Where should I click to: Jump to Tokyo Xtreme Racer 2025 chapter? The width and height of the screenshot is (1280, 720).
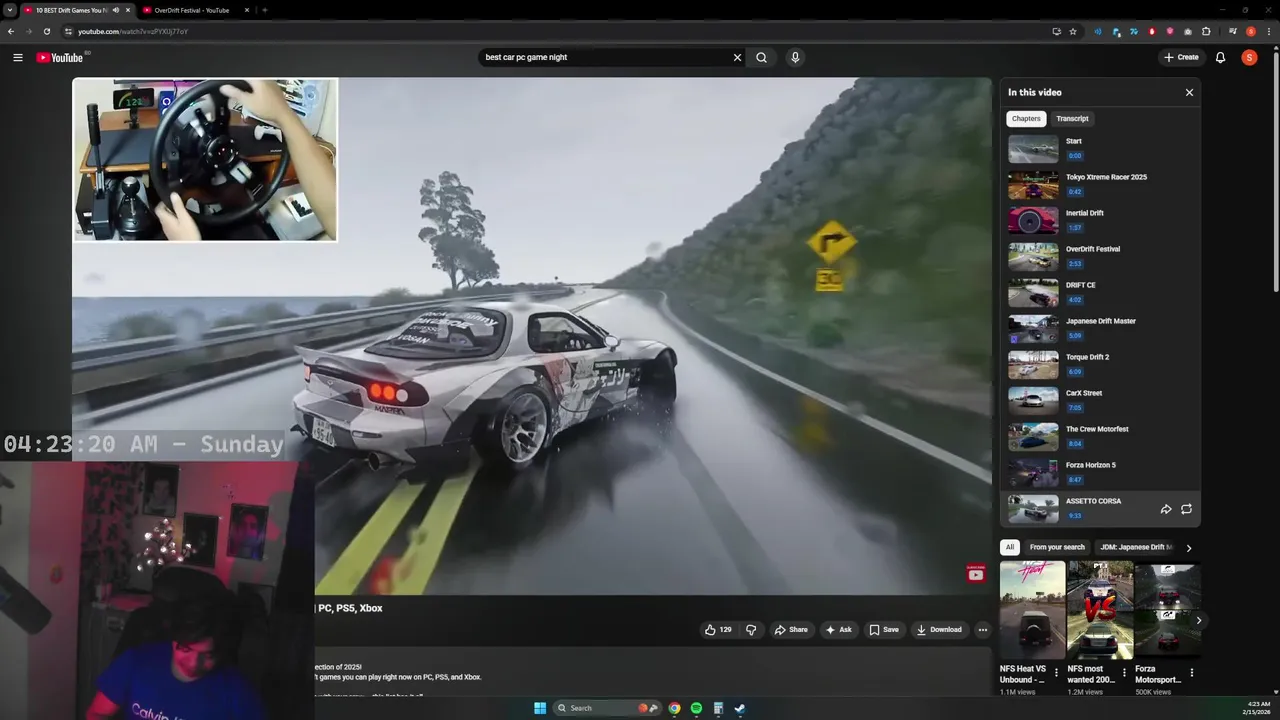[1100, 184]
